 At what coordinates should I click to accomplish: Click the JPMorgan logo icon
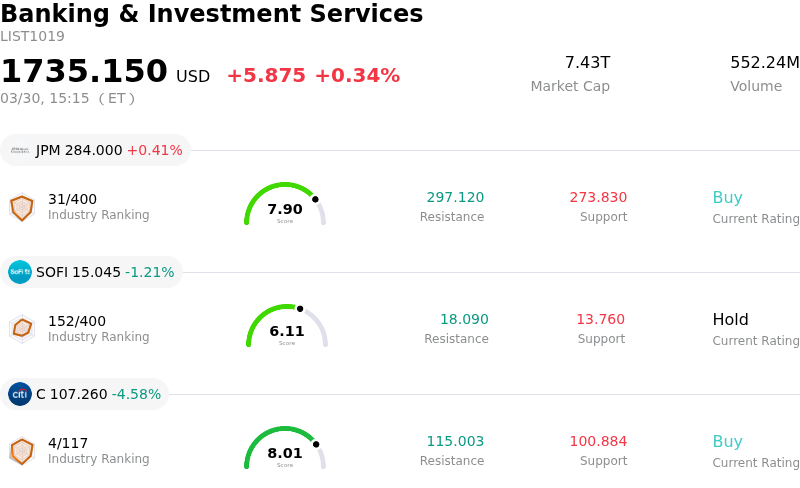click(x=20, y=150)
